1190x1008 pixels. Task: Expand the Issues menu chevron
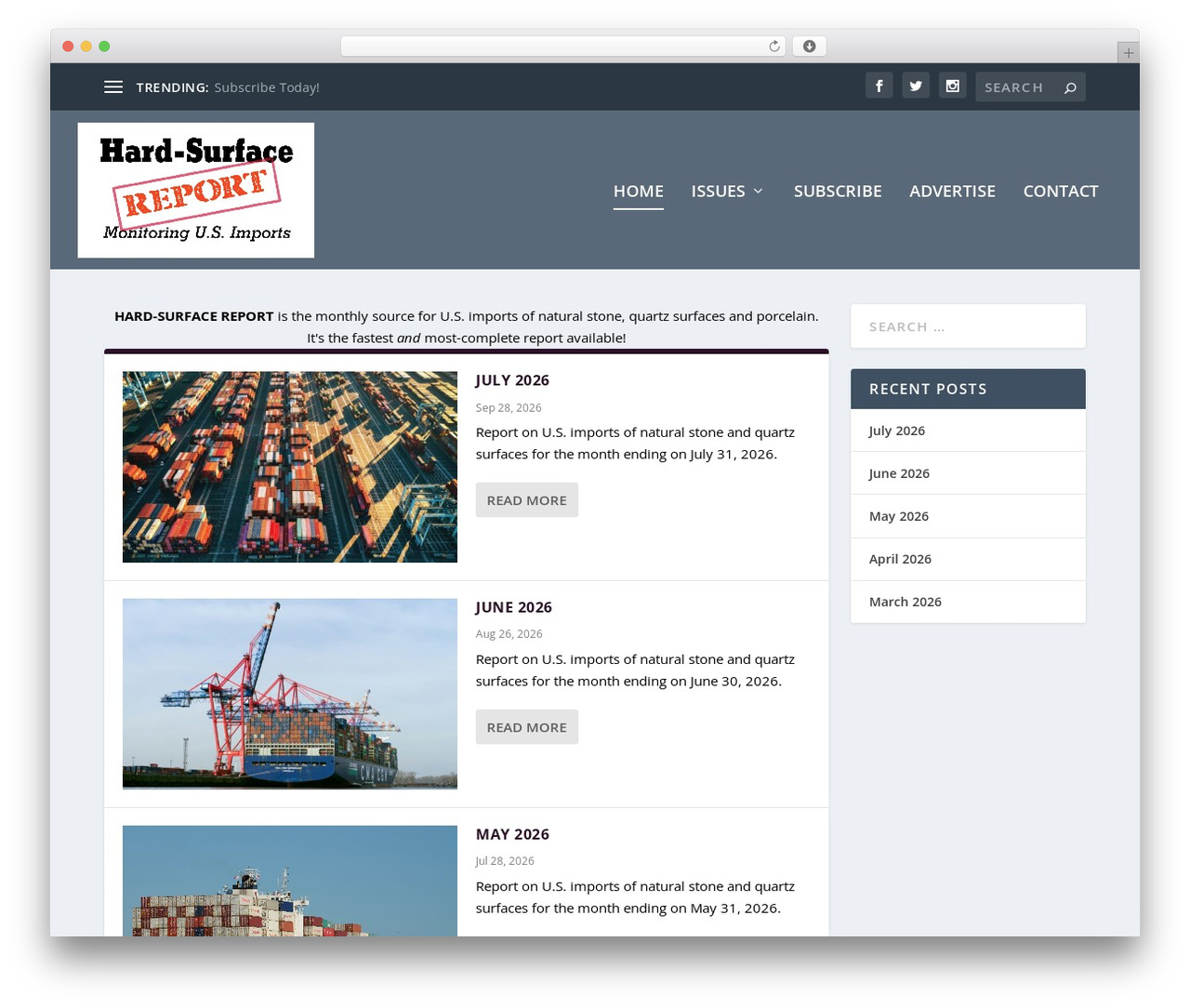tap(759, 191)
